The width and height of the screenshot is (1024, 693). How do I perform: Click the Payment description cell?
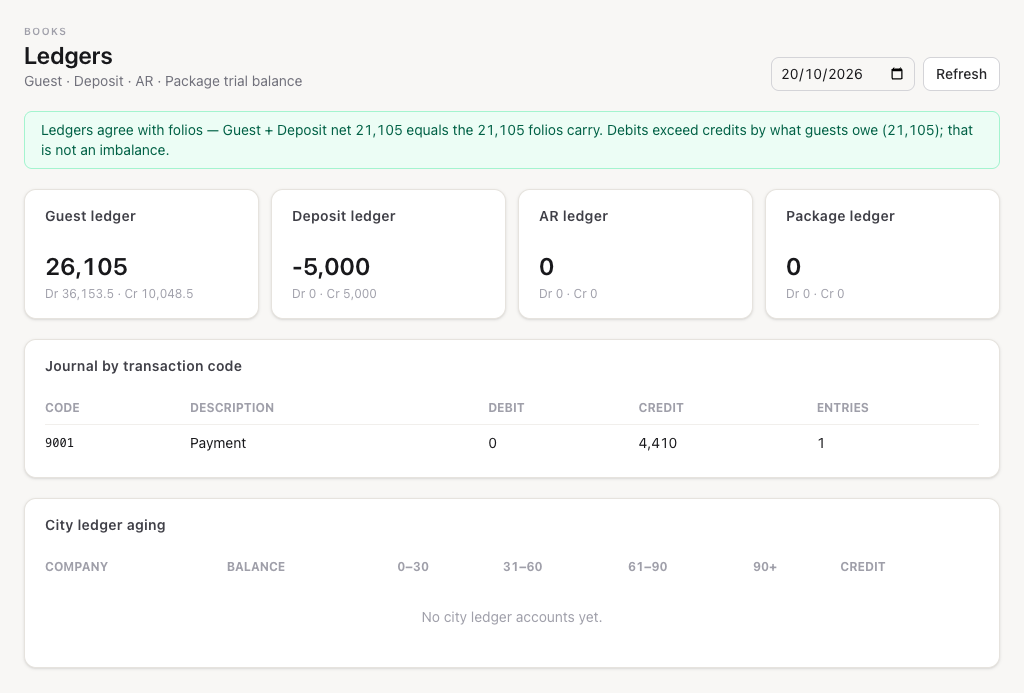point(218,443)
